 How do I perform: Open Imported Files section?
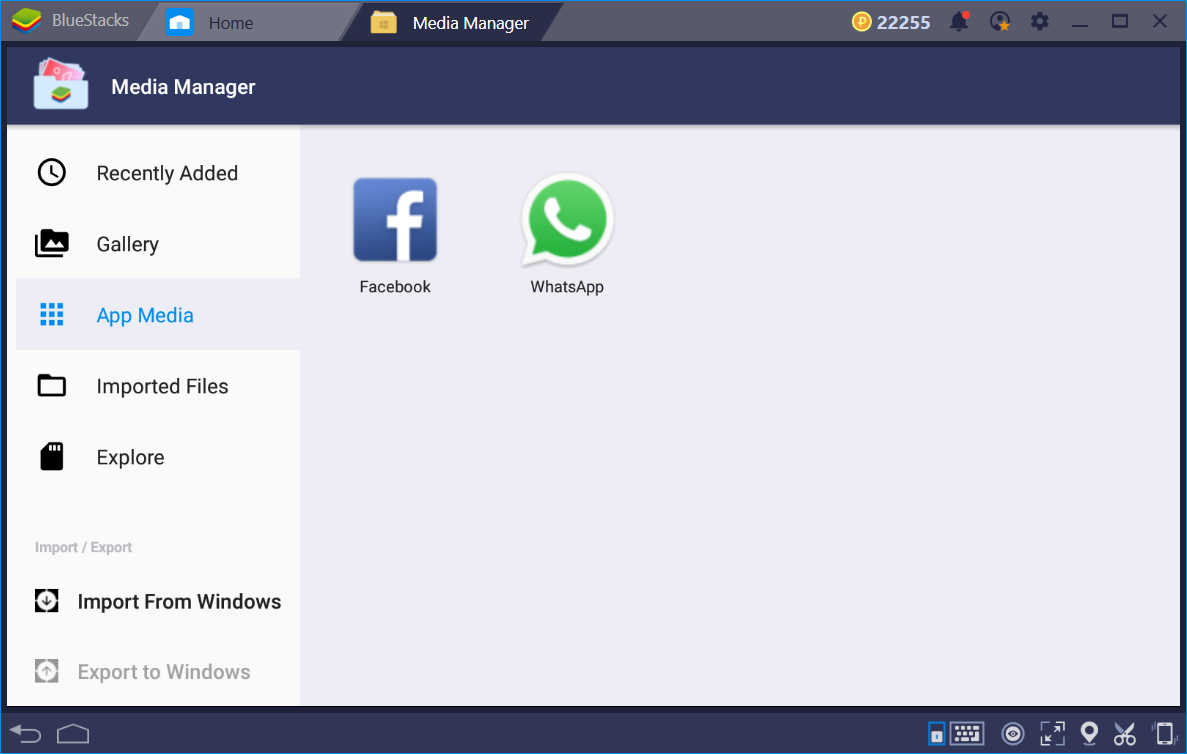157,385
